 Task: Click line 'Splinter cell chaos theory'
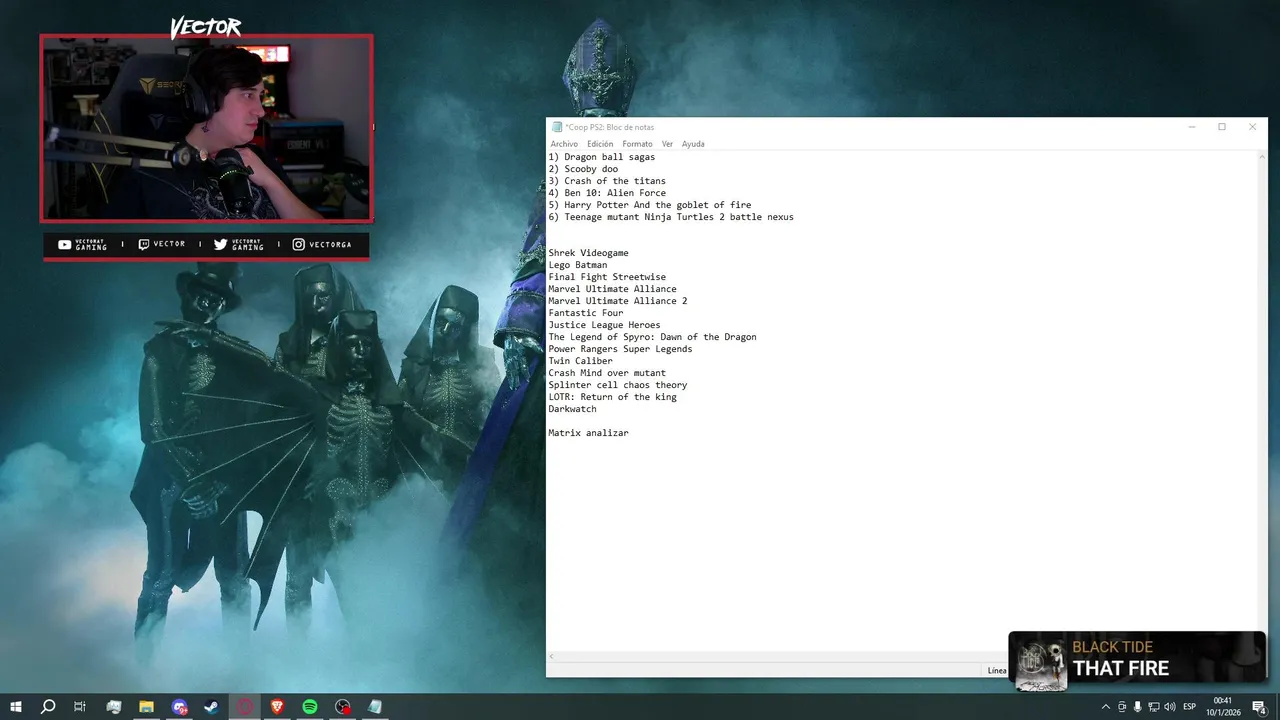tap(618, 385)
